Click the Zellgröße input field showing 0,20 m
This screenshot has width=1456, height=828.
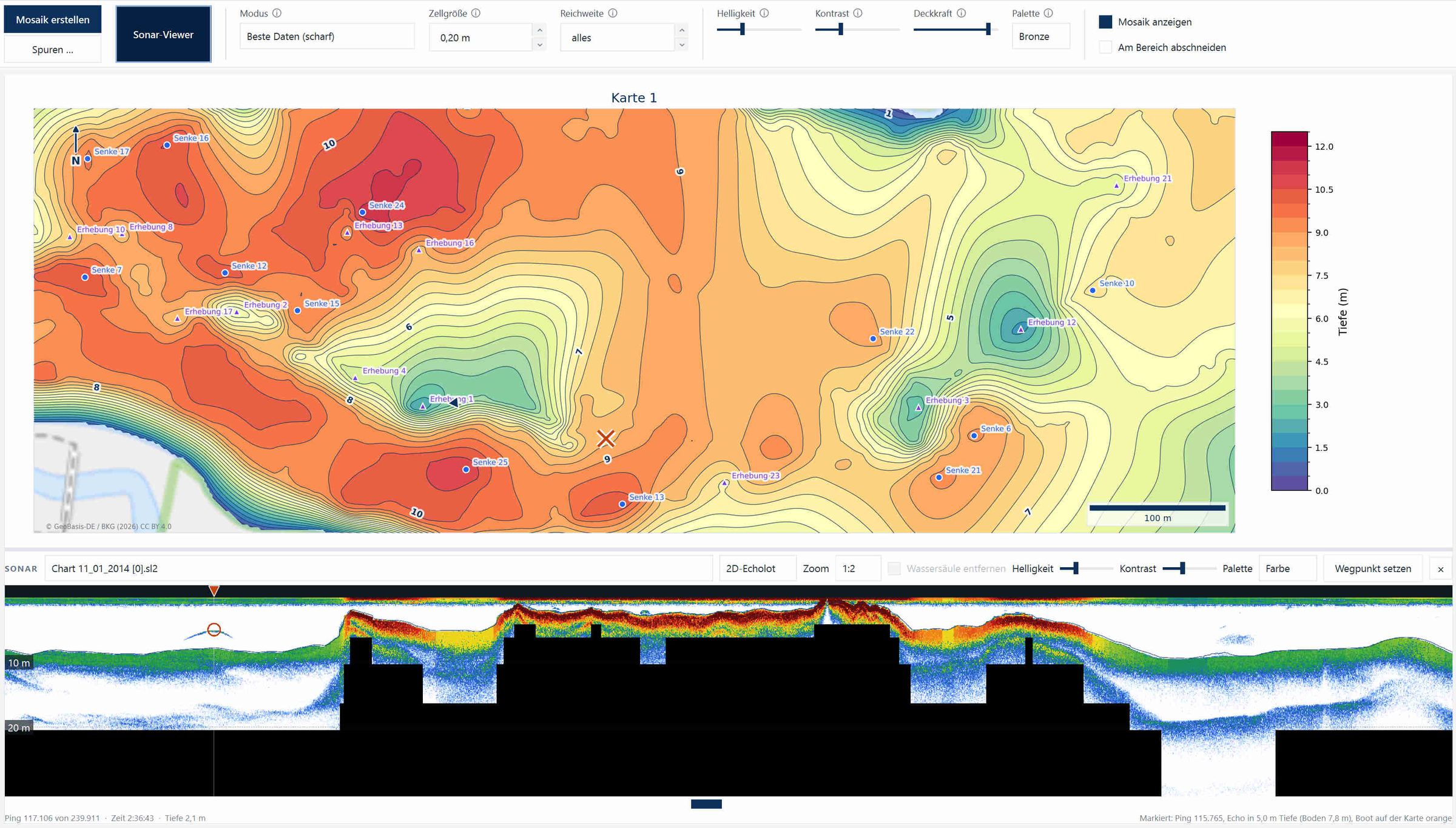pos(480,37)
